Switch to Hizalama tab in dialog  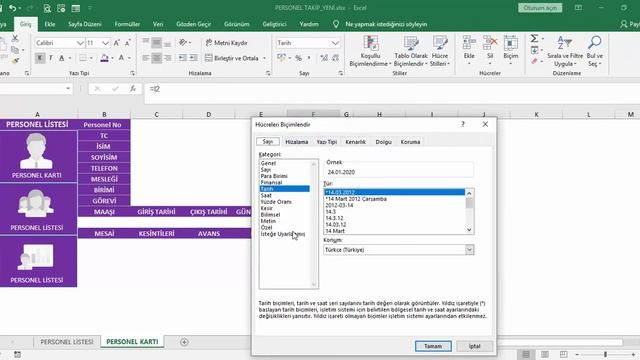click(x=296, y=142)
